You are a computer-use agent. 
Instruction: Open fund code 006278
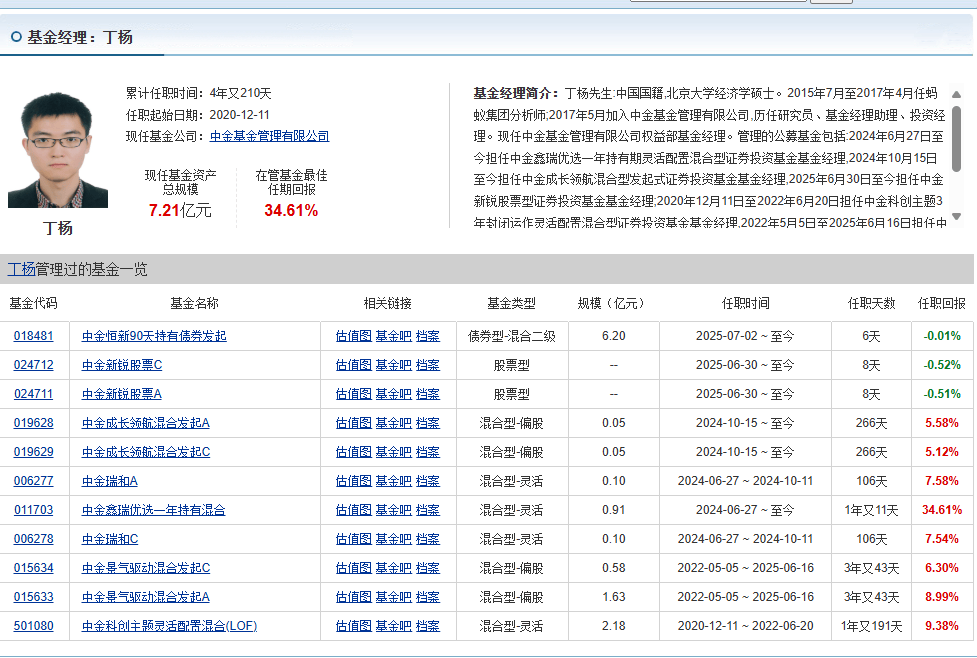34,539
